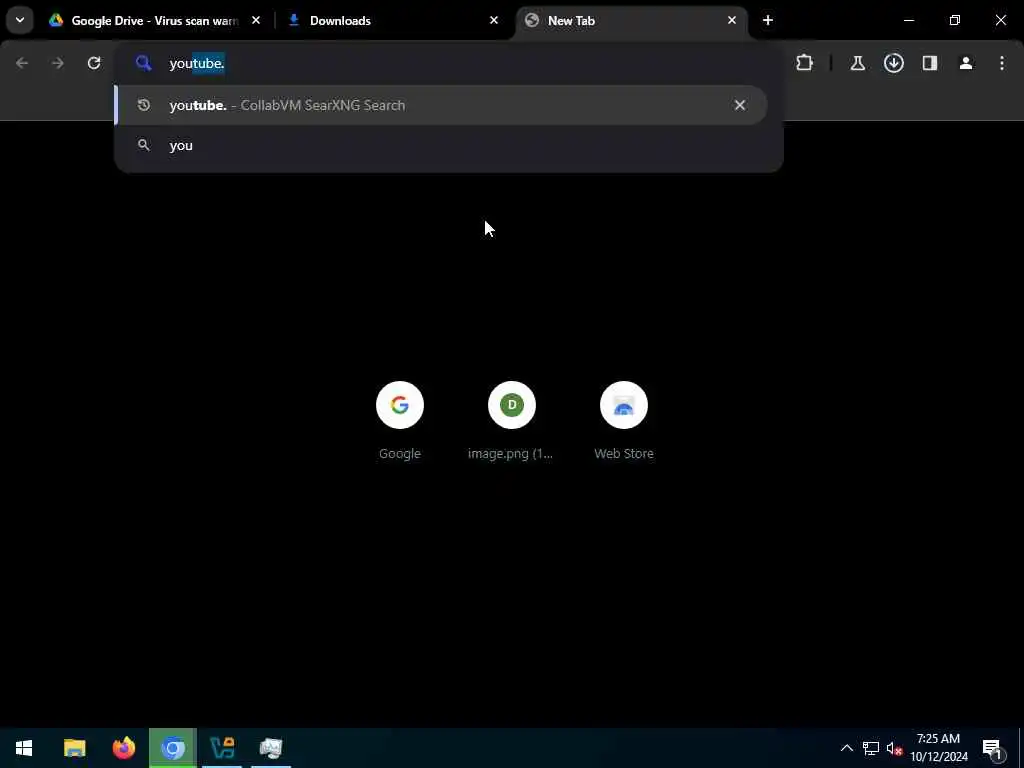Open the tab search dropdown arrow

pyautogui.click(x=20, y=20)
